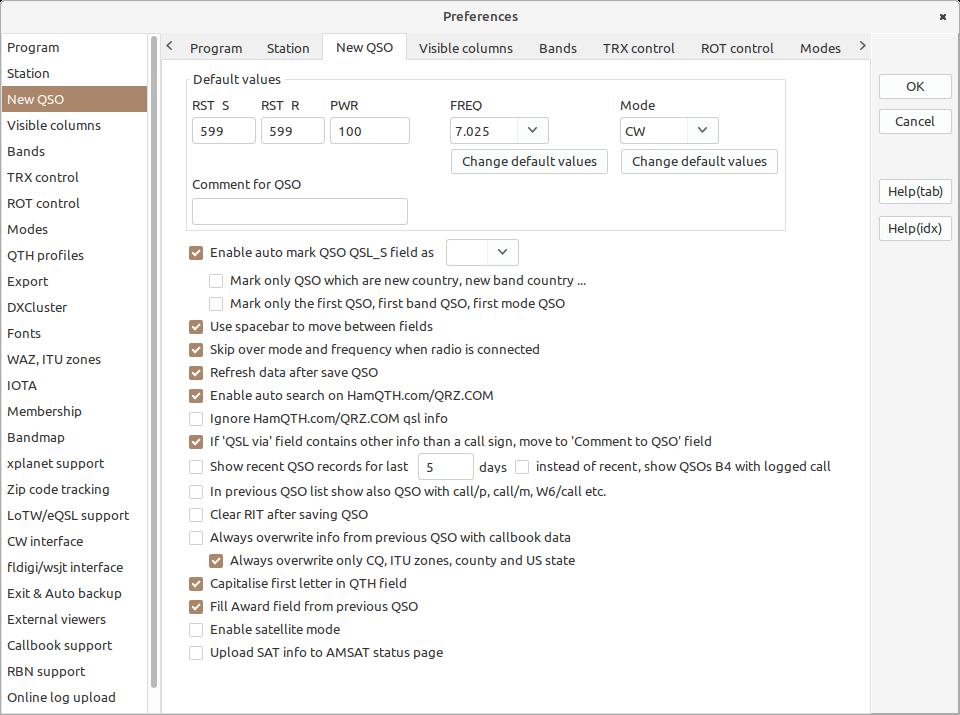Select Zip code tracking in sidebar

coord(74,490)
